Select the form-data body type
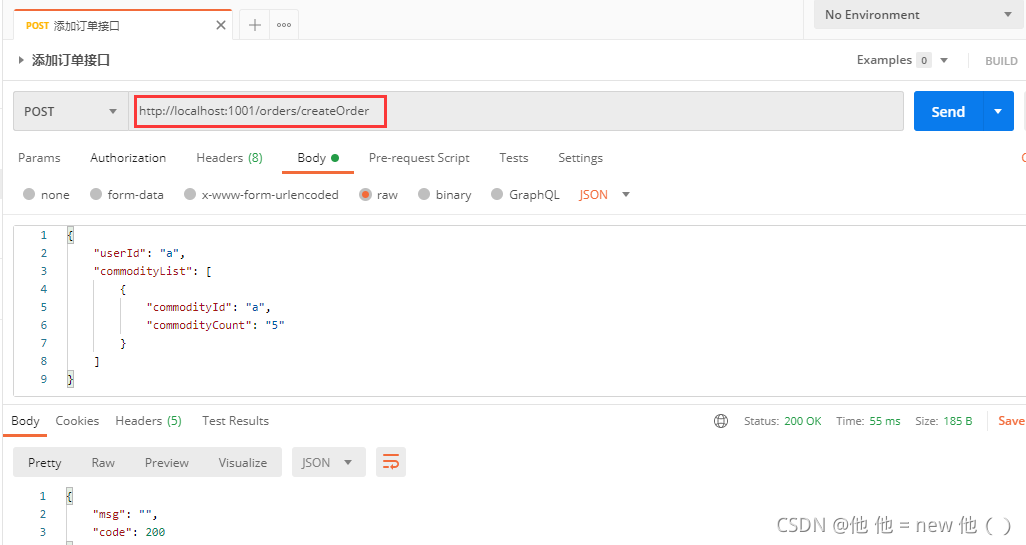 click(127, 194)
